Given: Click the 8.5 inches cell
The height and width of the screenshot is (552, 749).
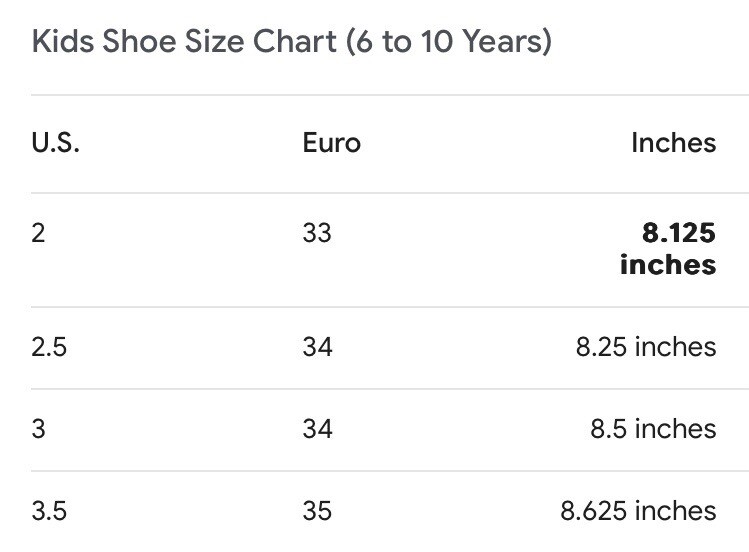Looking at the screenshot, I should pos(653,429).
